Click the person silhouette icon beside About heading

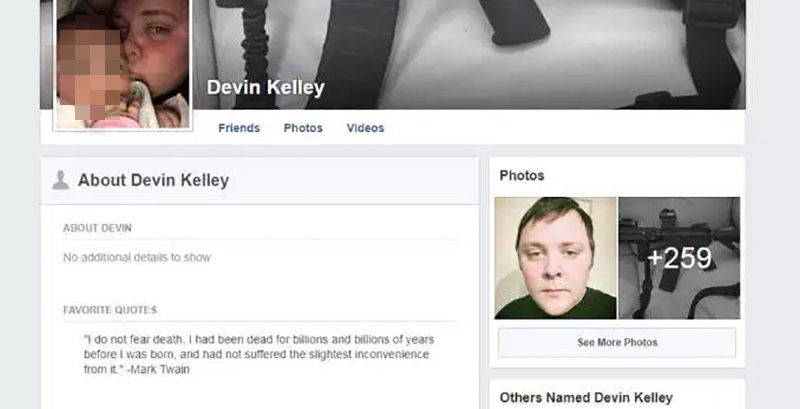click(60, 180)
